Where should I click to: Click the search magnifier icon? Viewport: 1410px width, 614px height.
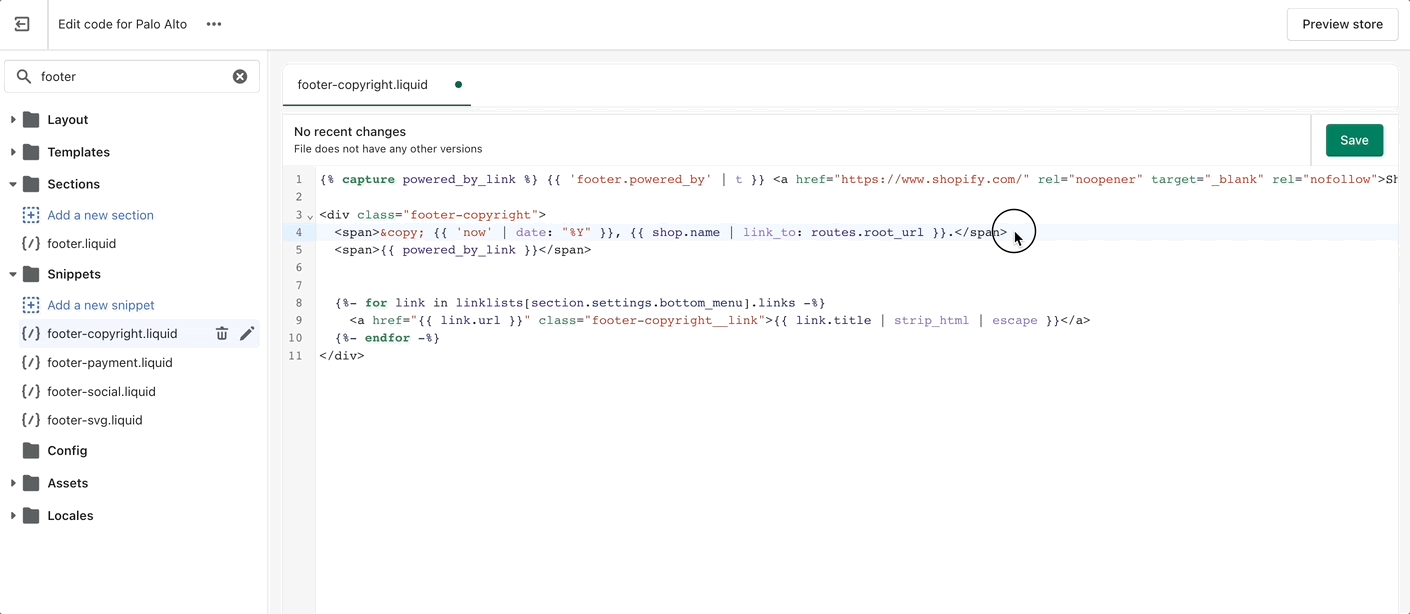[x=22, y=76]
